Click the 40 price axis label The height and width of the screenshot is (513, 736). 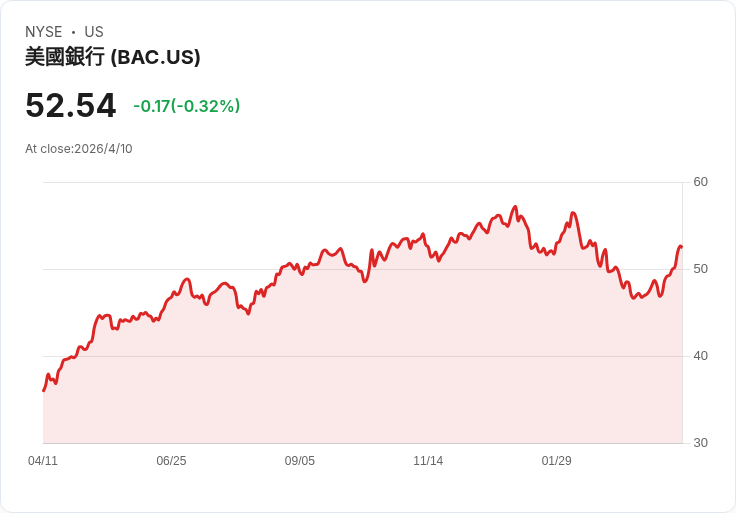[x=700, y=356]
